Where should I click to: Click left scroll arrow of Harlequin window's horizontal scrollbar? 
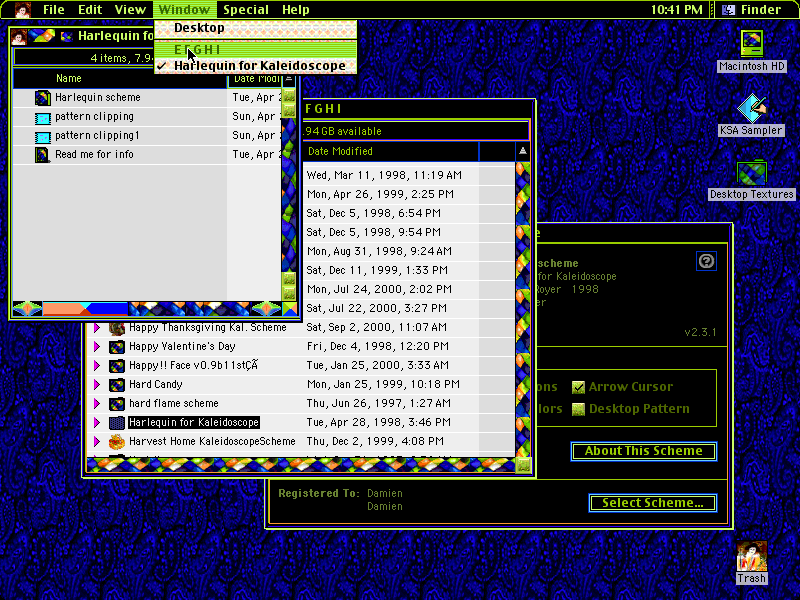point(27,309)
